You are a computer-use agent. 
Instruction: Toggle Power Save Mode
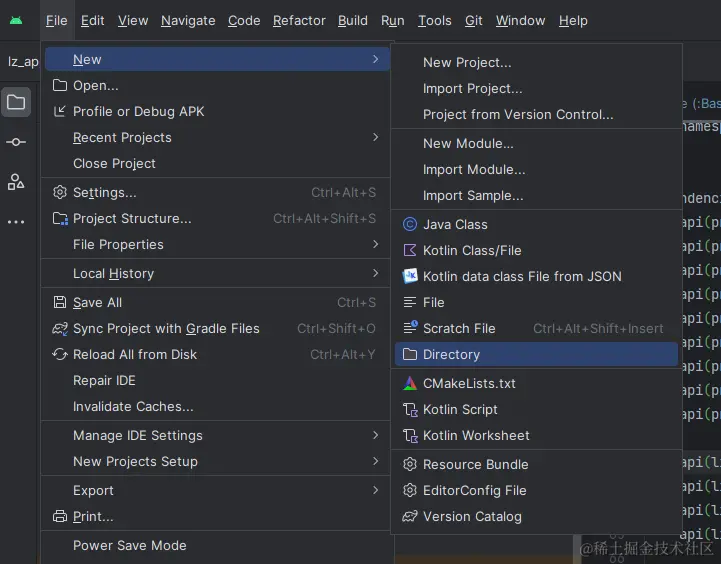tap(130, 546)
